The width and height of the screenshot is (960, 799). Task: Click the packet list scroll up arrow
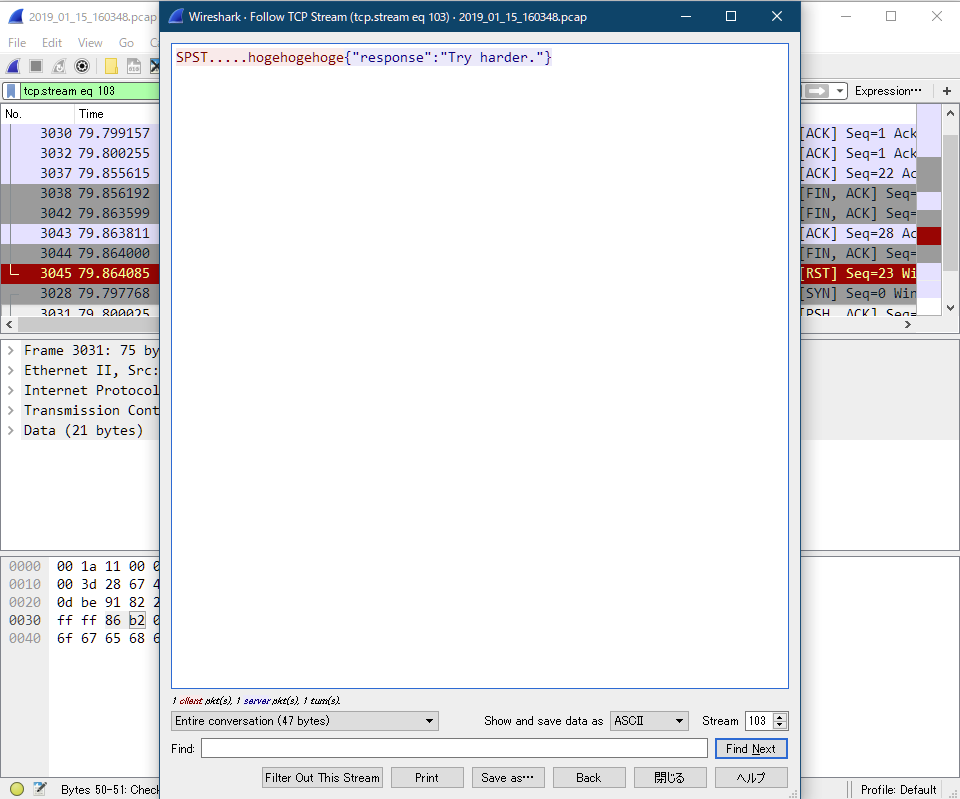[x=950, y=113]
